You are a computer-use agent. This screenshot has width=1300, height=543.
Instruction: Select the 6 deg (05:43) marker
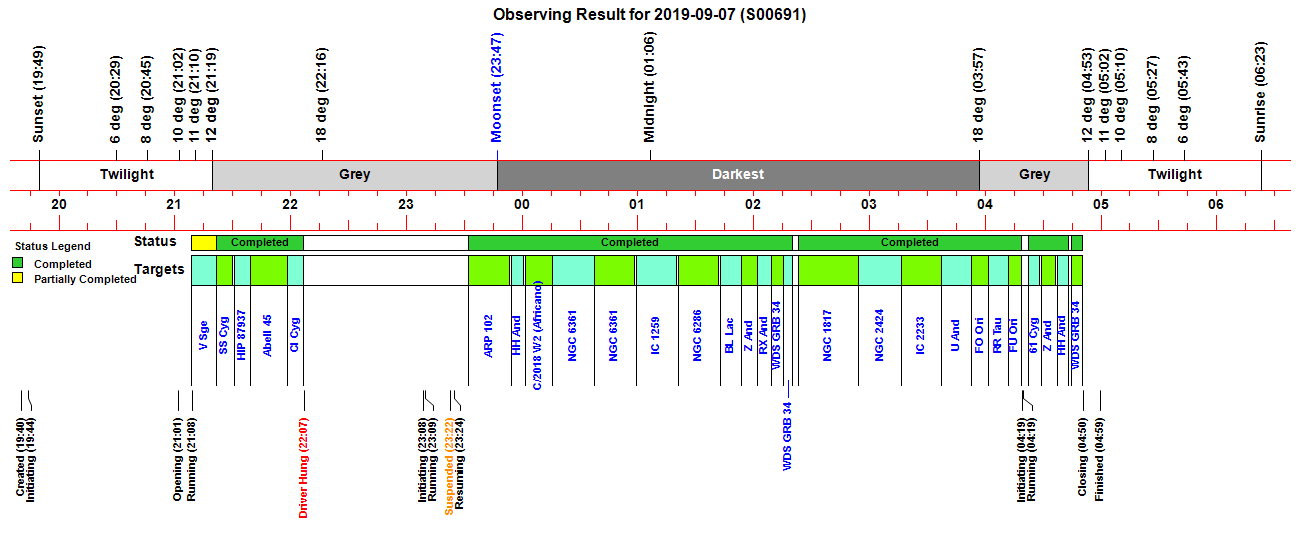click(1183, 100)
